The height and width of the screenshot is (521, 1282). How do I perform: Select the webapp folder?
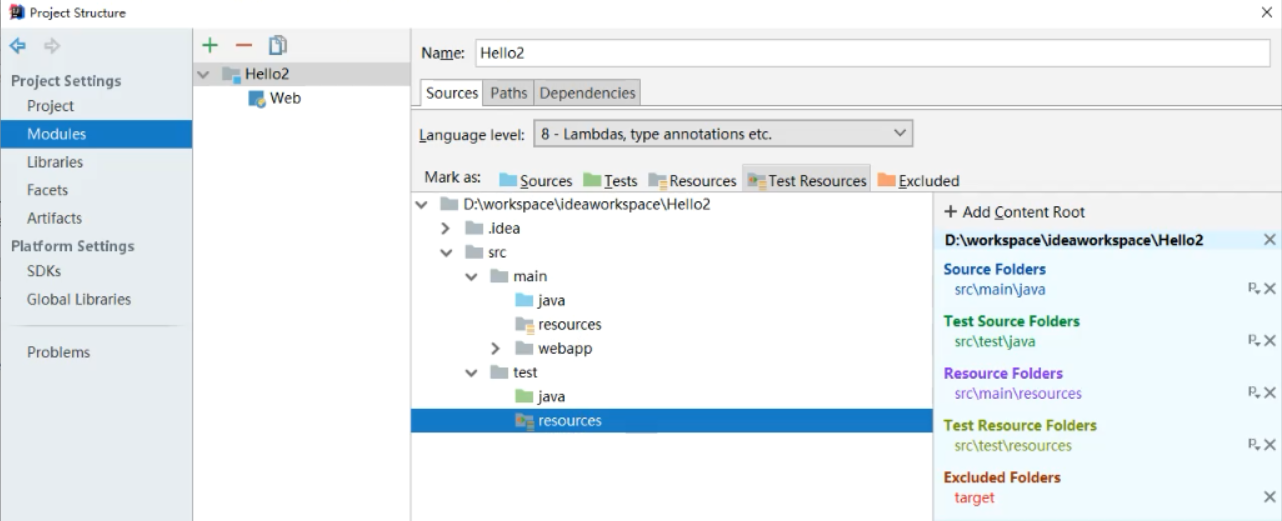click(x=566, y=348)
